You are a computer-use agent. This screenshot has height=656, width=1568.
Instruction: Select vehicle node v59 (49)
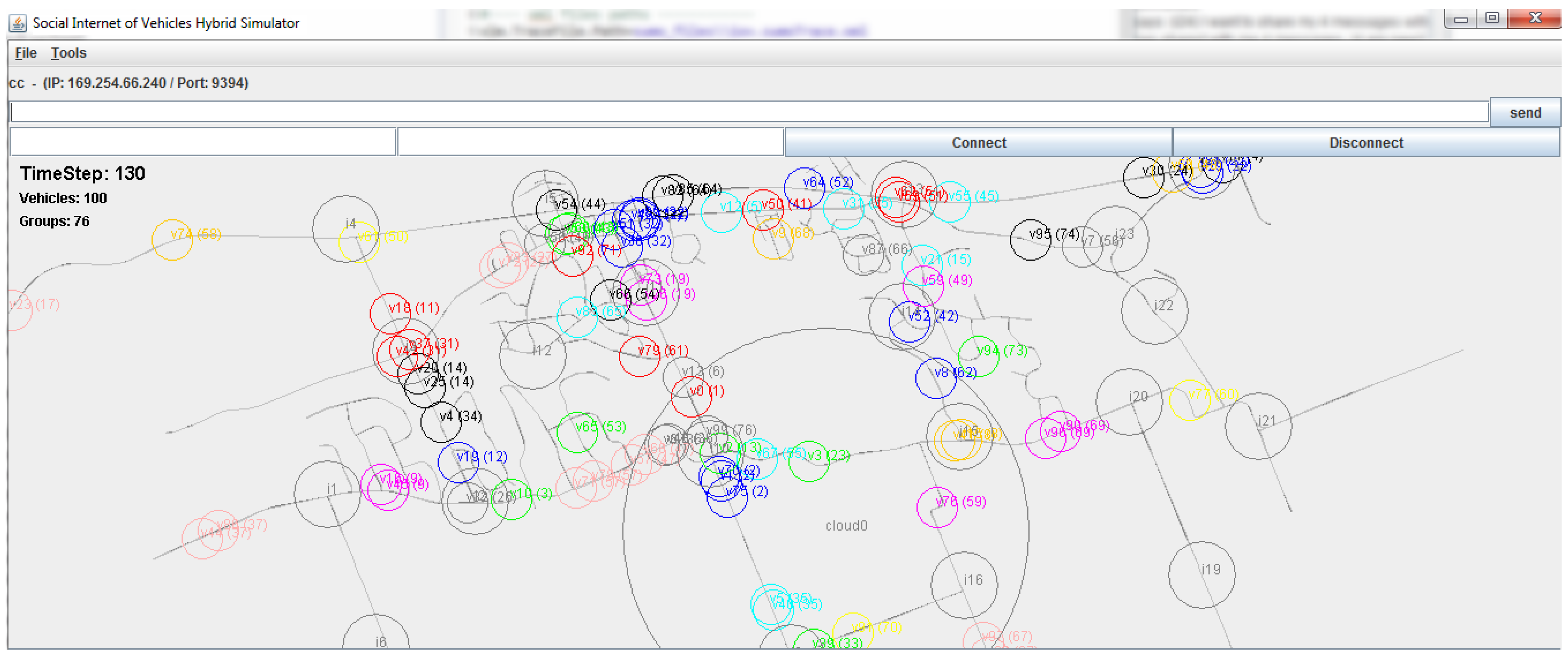924,286
